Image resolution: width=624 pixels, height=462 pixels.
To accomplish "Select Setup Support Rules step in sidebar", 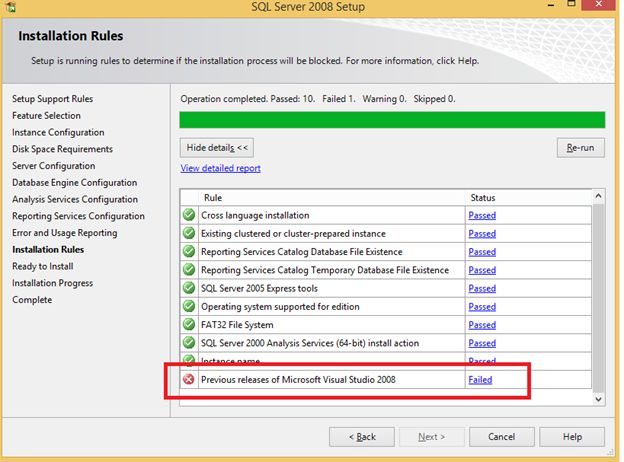I will pos(53,99).
